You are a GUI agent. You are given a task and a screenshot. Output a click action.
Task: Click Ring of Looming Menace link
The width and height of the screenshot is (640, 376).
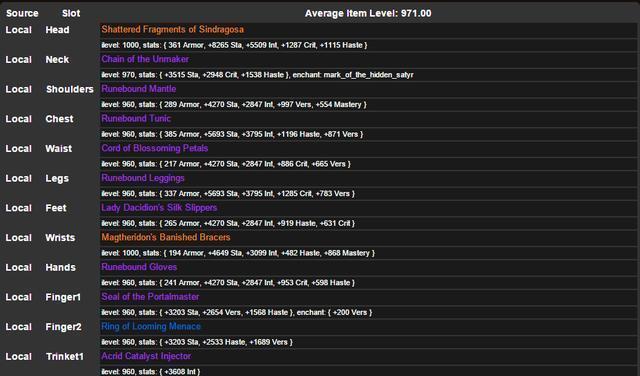click(x=151, y=327)
